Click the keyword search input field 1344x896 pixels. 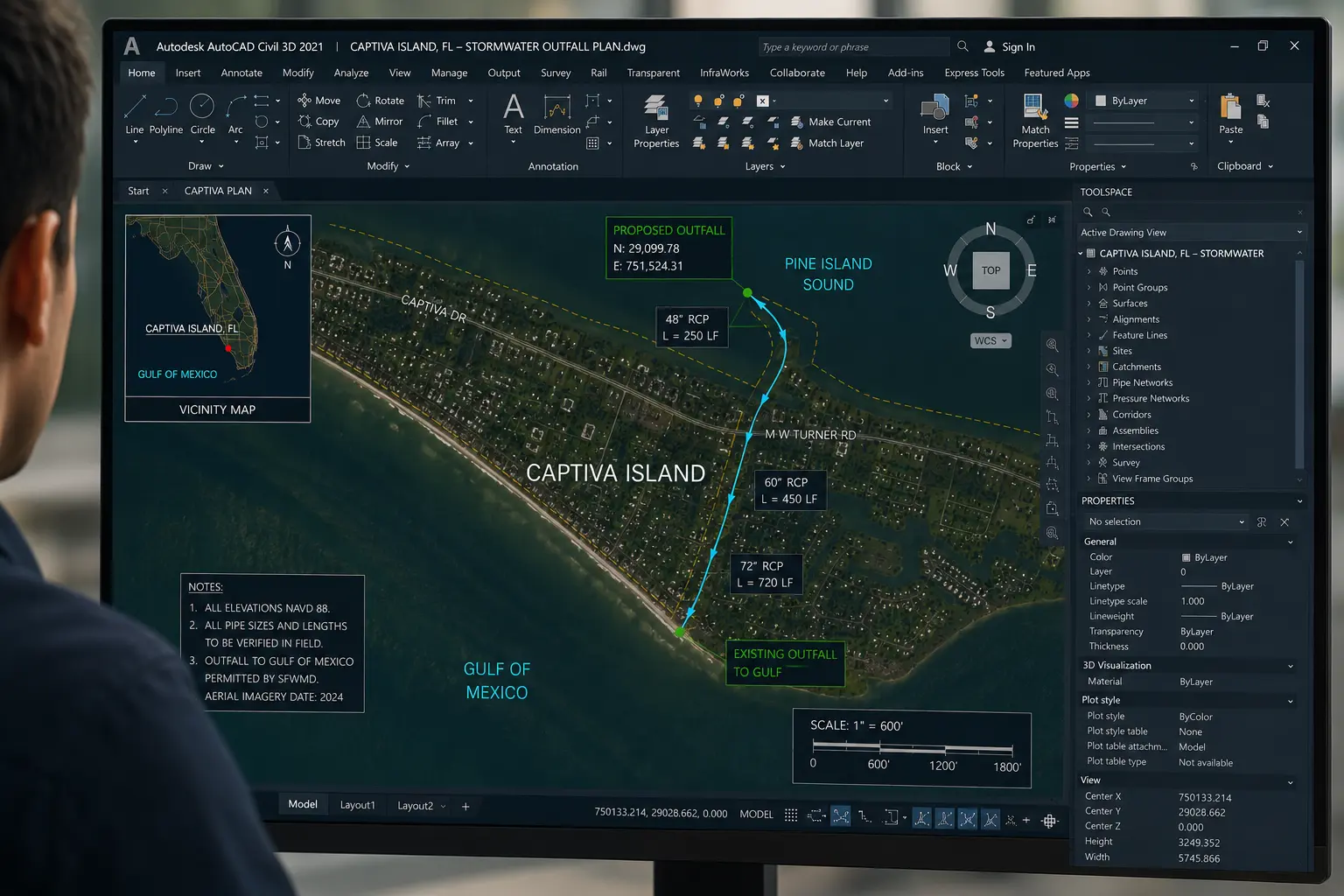854,46
